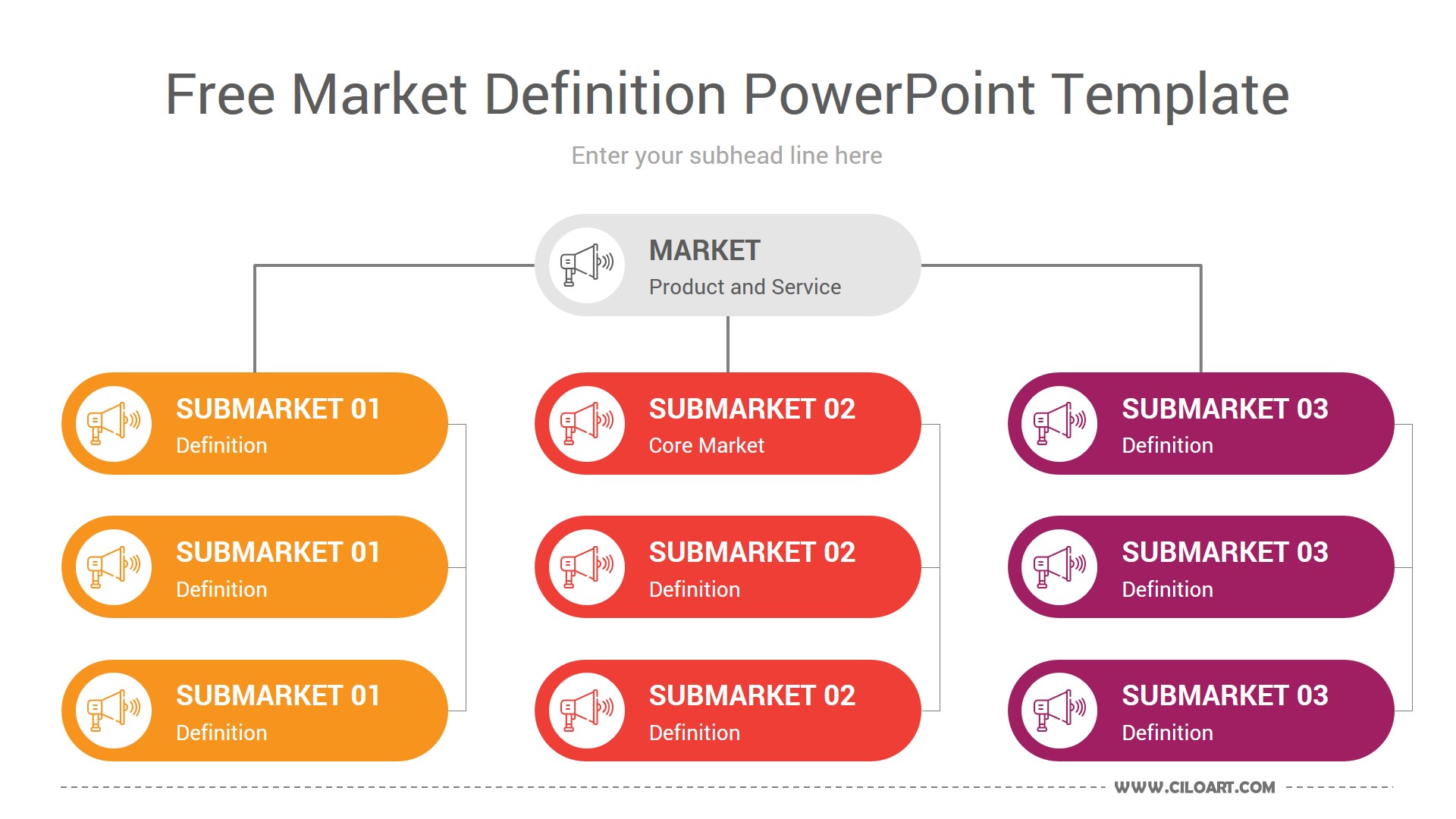Select Definition text in bottom orange box

221,733
